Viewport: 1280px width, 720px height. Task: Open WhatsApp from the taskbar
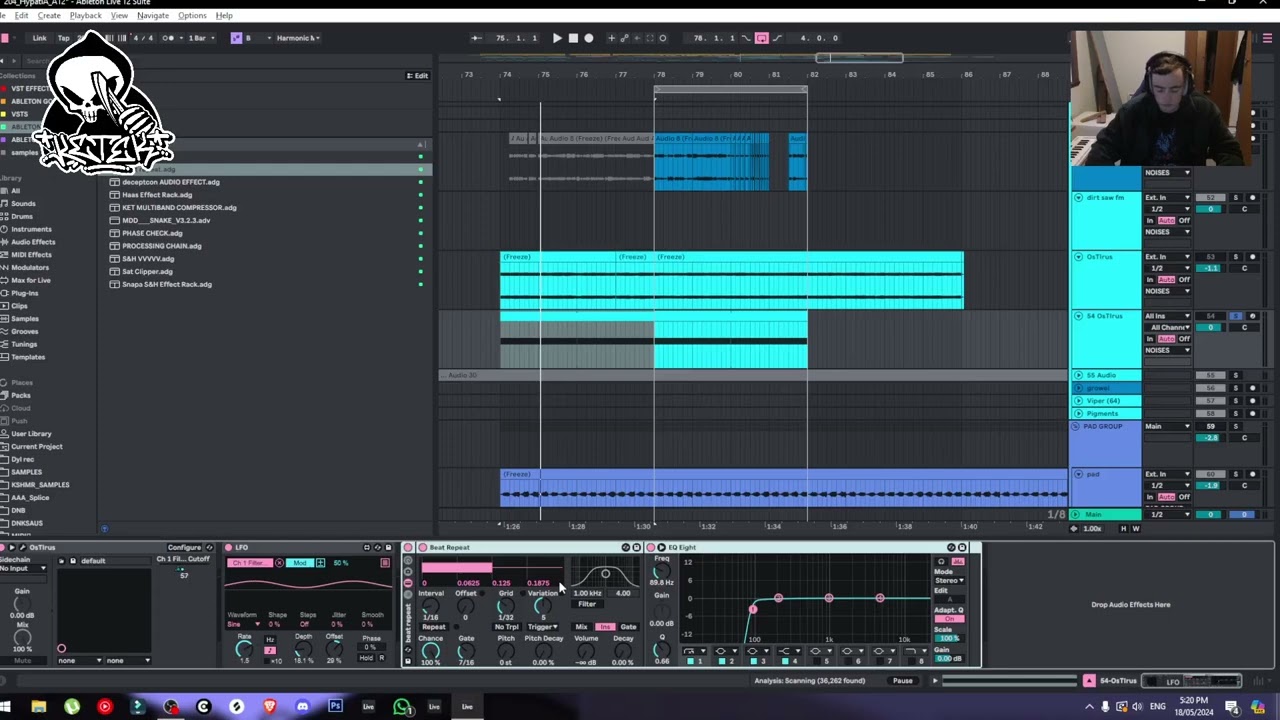(x=401, y=707)
